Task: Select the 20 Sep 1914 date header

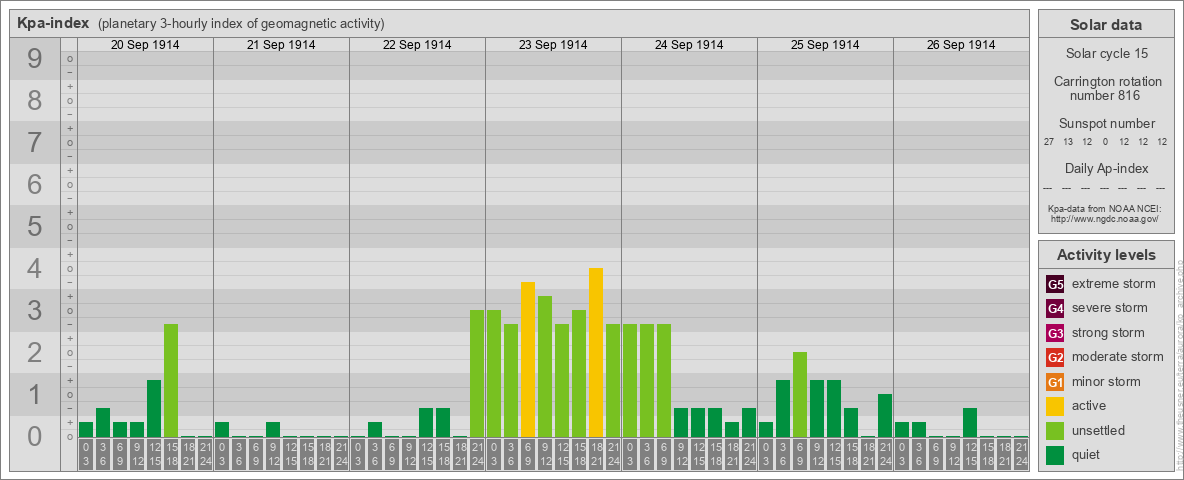Action: 145,45
